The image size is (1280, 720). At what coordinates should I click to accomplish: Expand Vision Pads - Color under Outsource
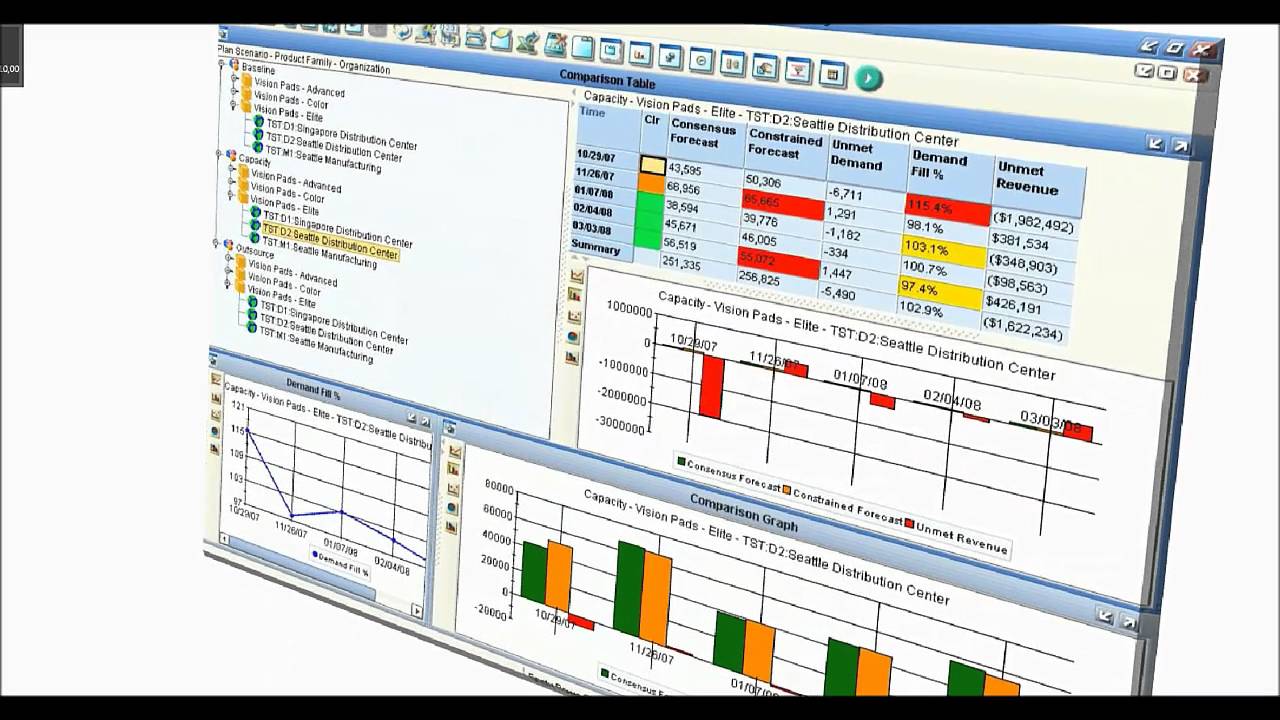click(x=227, y=270)
